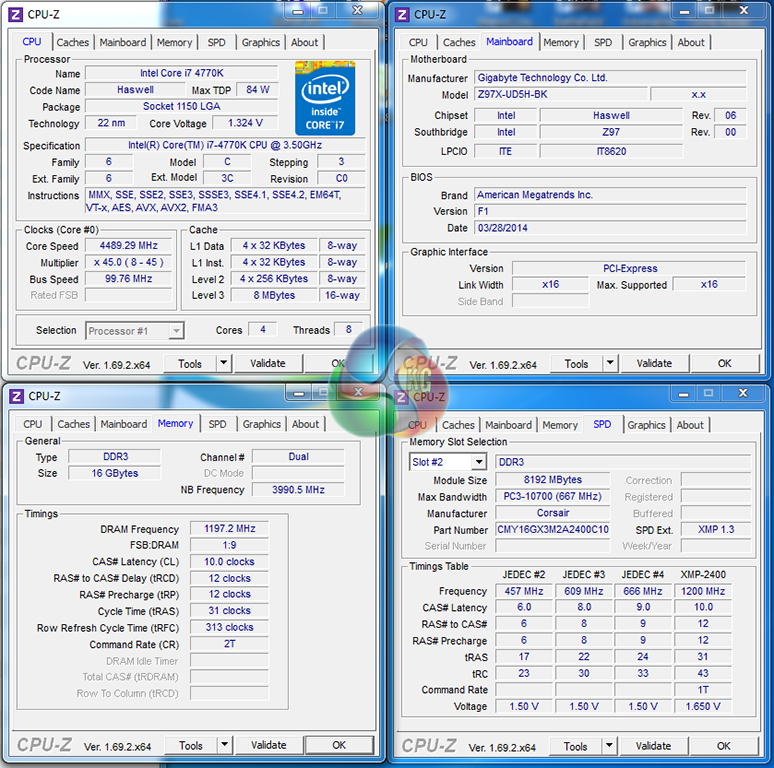Select the About tab in the Memory window

[305, 424]
